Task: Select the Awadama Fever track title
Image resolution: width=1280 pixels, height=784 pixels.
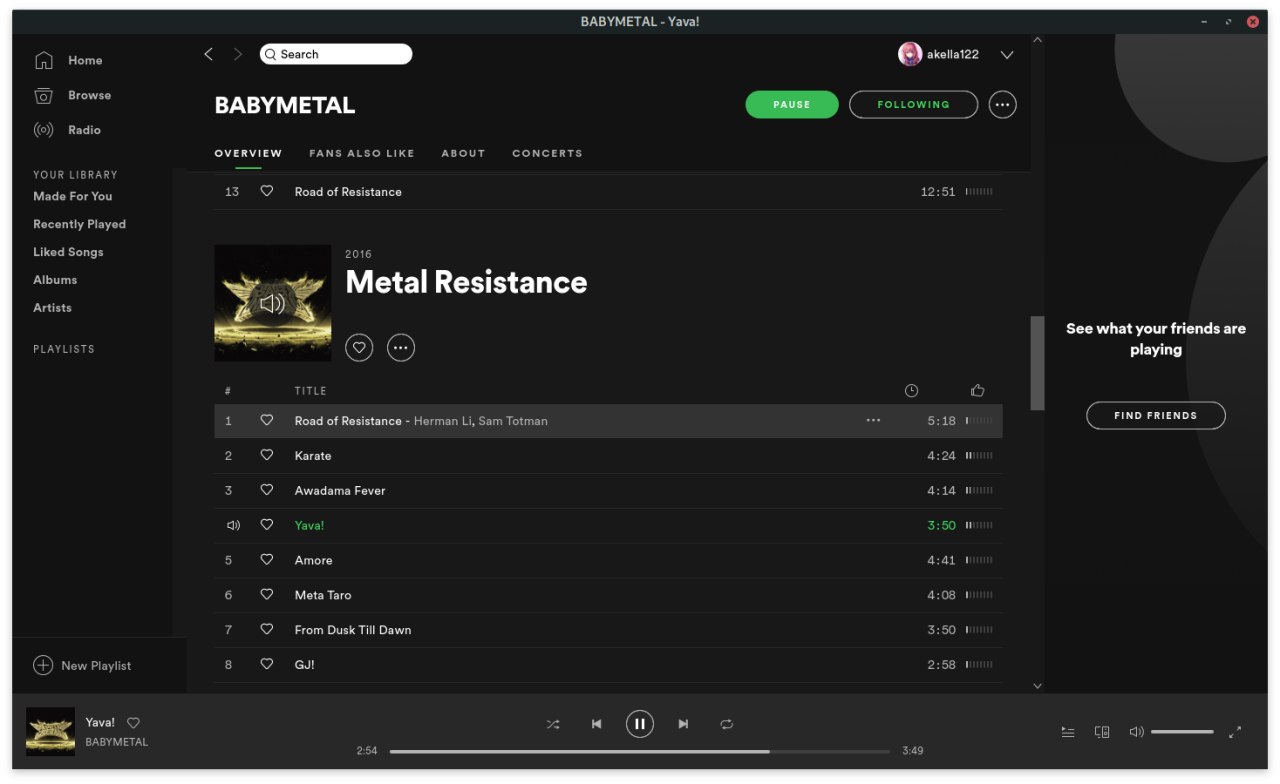Action: 340,491
